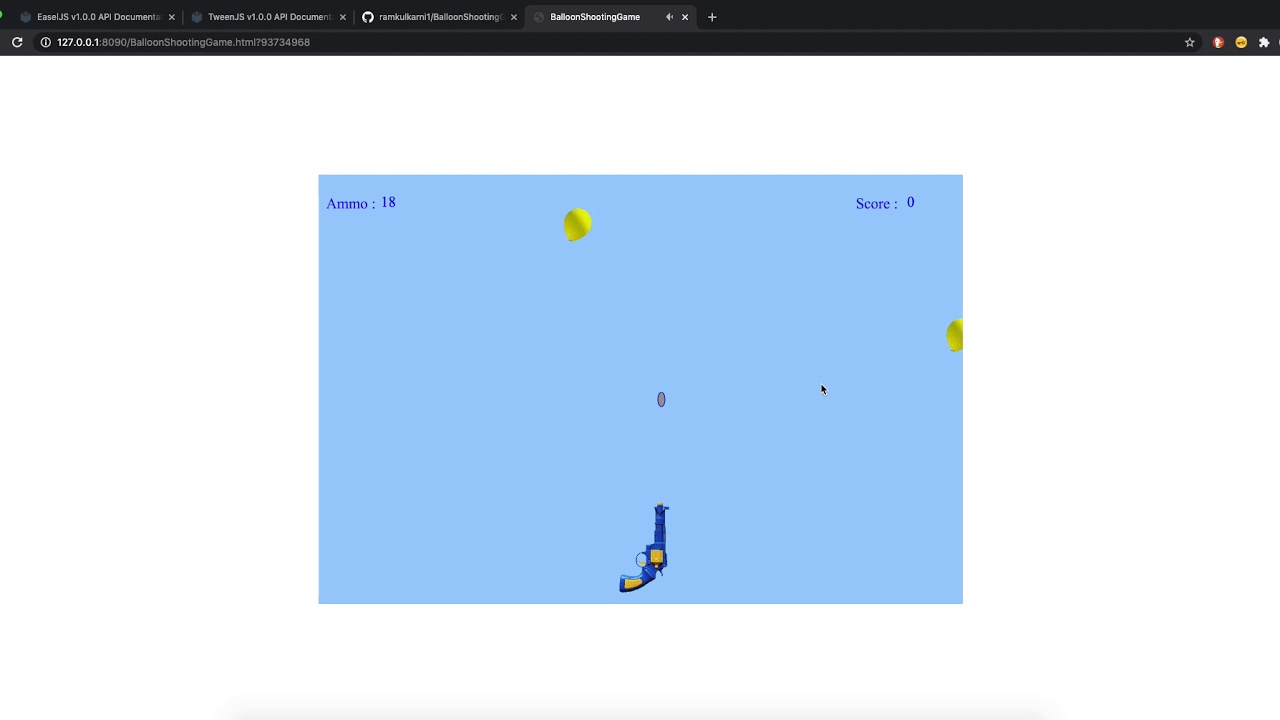Open the red shield browser extension

[x=1218, y=42]
